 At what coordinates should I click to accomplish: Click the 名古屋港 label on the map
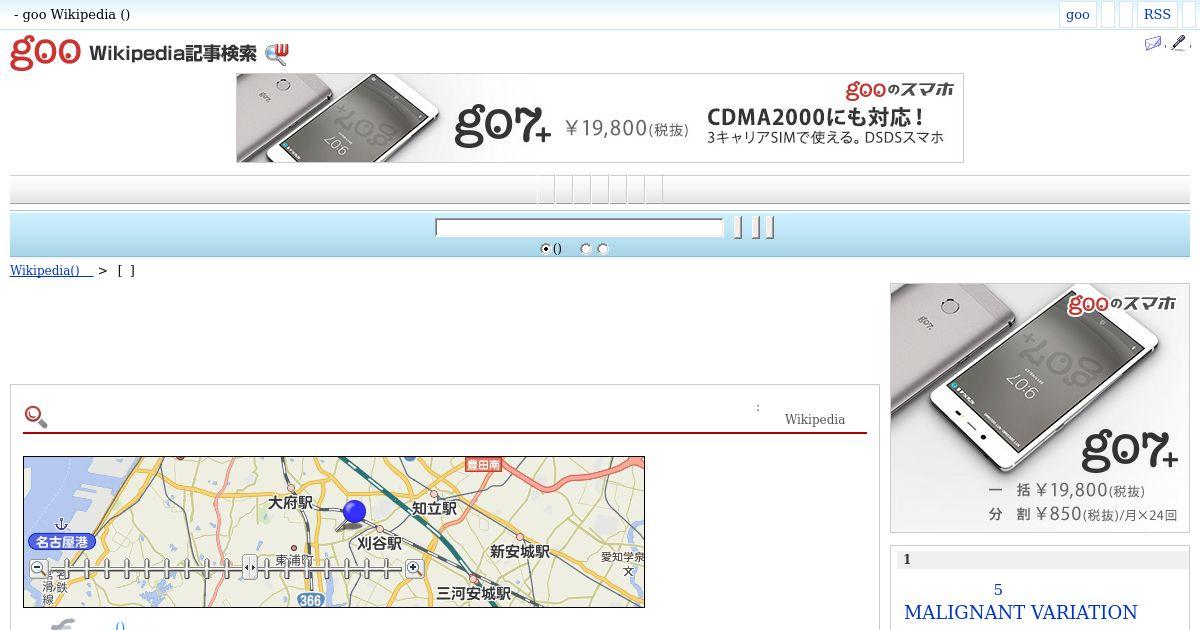[x=62, y=542]
